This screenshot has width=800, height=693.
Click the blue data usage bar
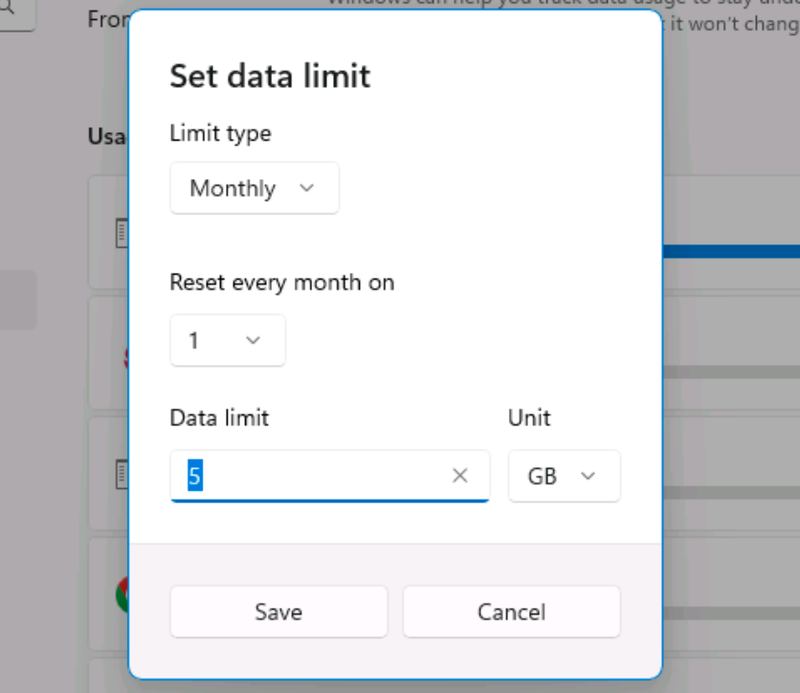point(730,252)
